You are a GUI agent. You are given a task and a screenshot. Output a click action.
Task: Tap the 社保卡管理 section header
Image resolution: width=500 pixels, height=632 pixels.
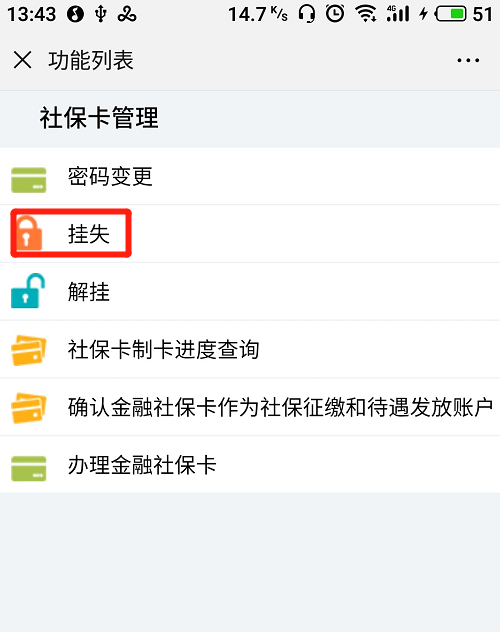(x=99, y=118)
